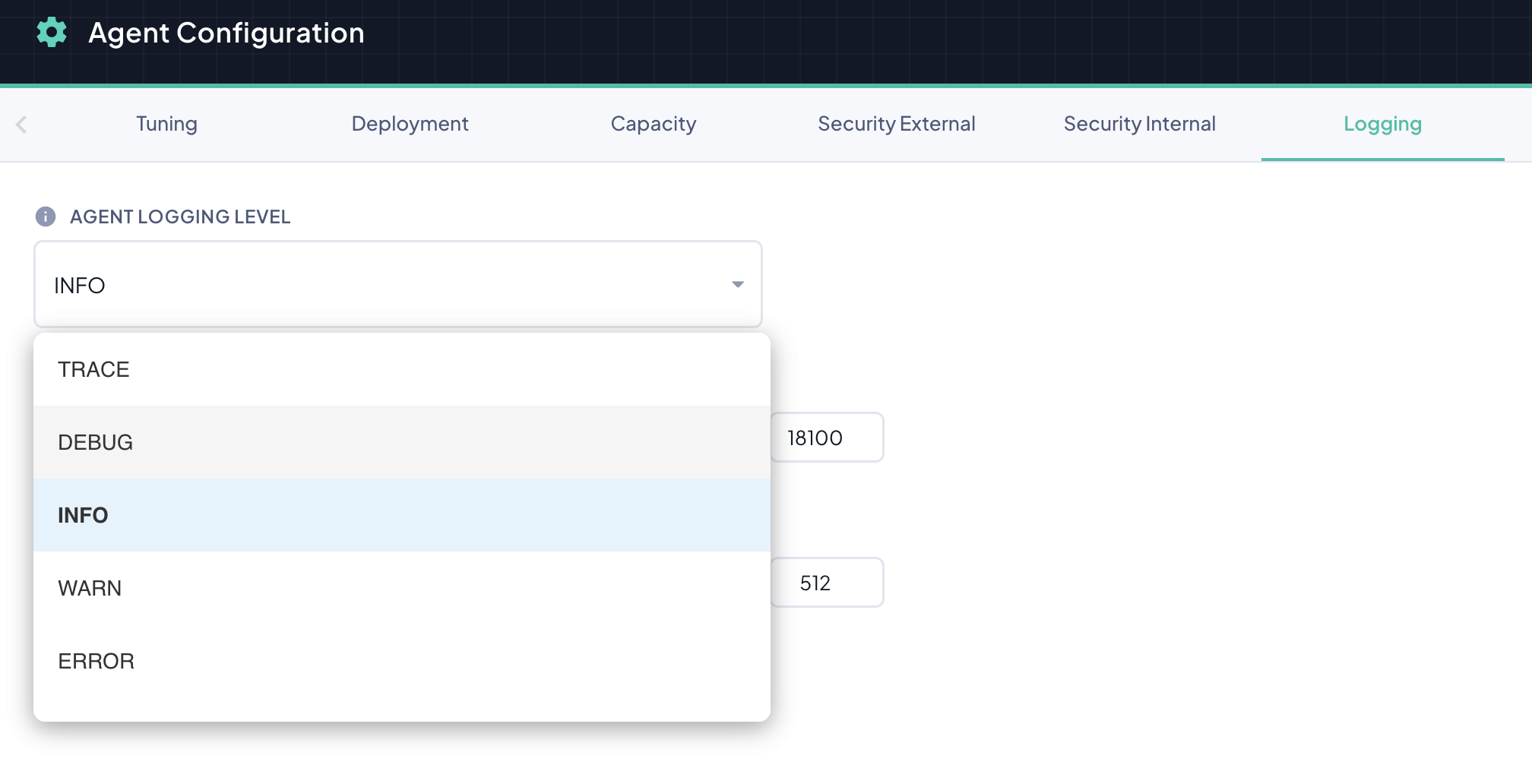
Task: Click the input field showing 18100
Action: click(827, 438)
